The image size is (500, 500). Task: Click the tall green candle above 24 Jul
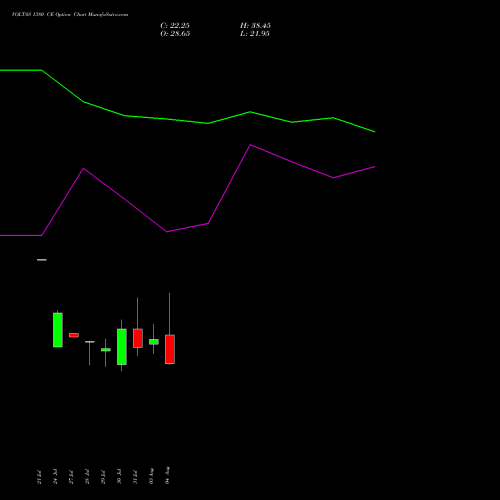pos(58,330)
